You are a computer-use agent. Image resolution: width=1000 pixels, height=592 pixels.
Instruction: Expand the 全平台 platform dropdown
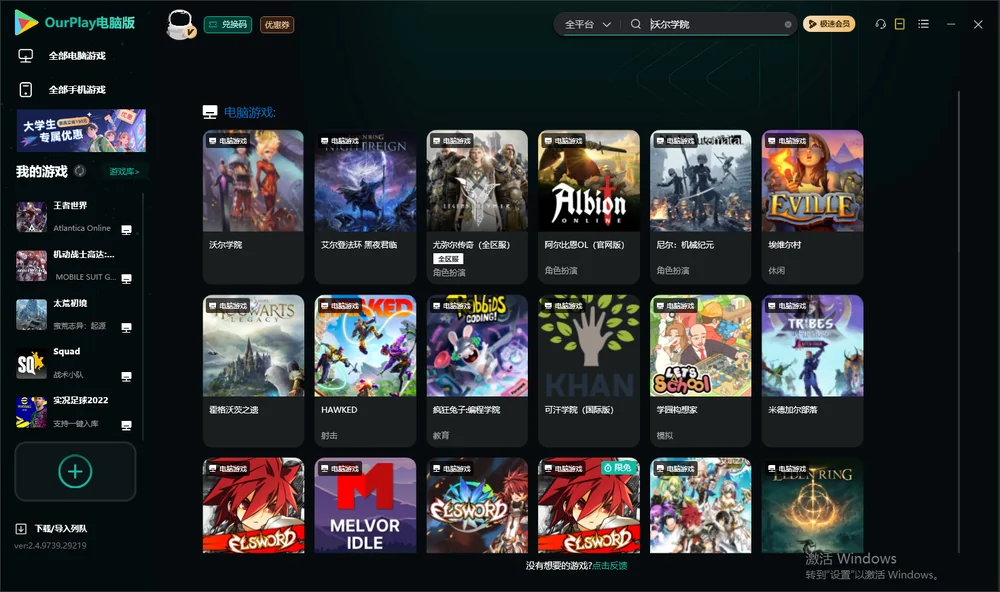point(587,24)
